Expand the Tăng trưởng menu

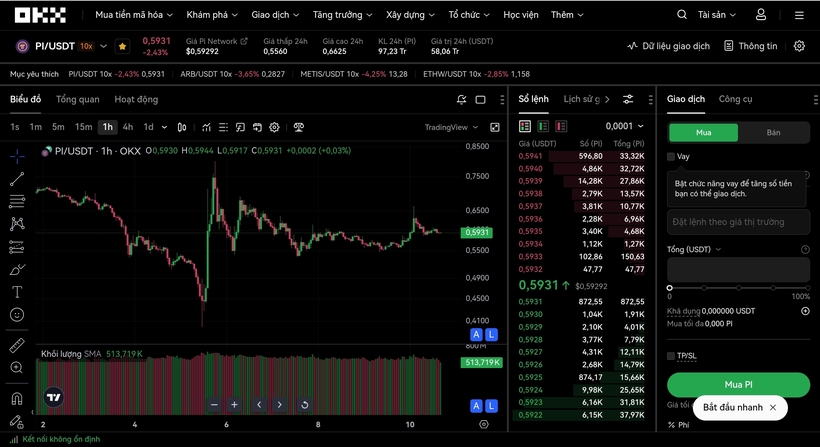tap(343, 15)
